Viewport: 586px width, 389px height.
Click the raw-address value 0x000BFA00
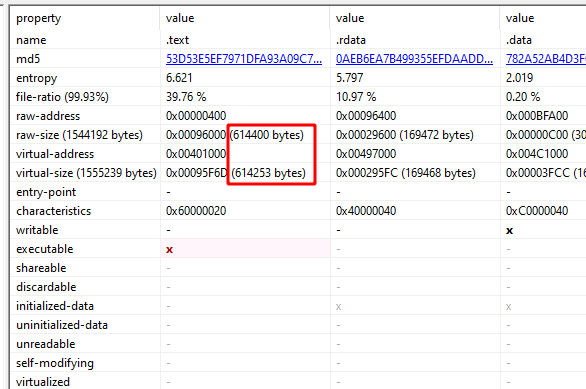click(x=537, y=116)
